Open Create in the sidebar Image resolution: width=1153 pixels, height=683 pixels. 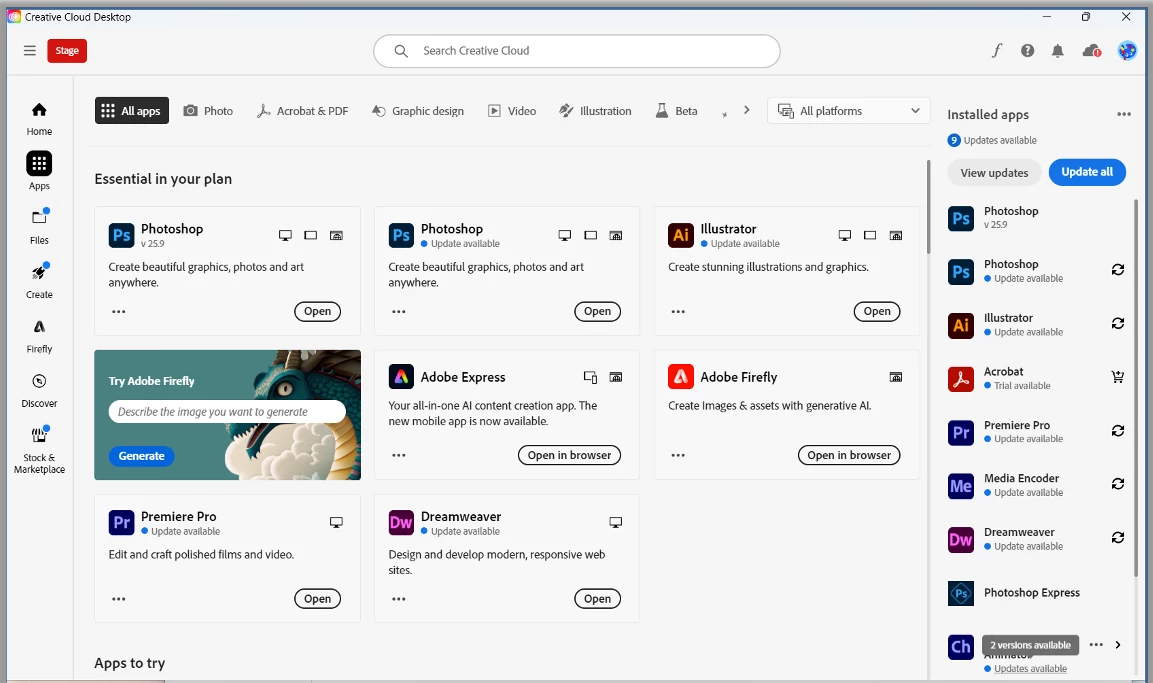39,280
